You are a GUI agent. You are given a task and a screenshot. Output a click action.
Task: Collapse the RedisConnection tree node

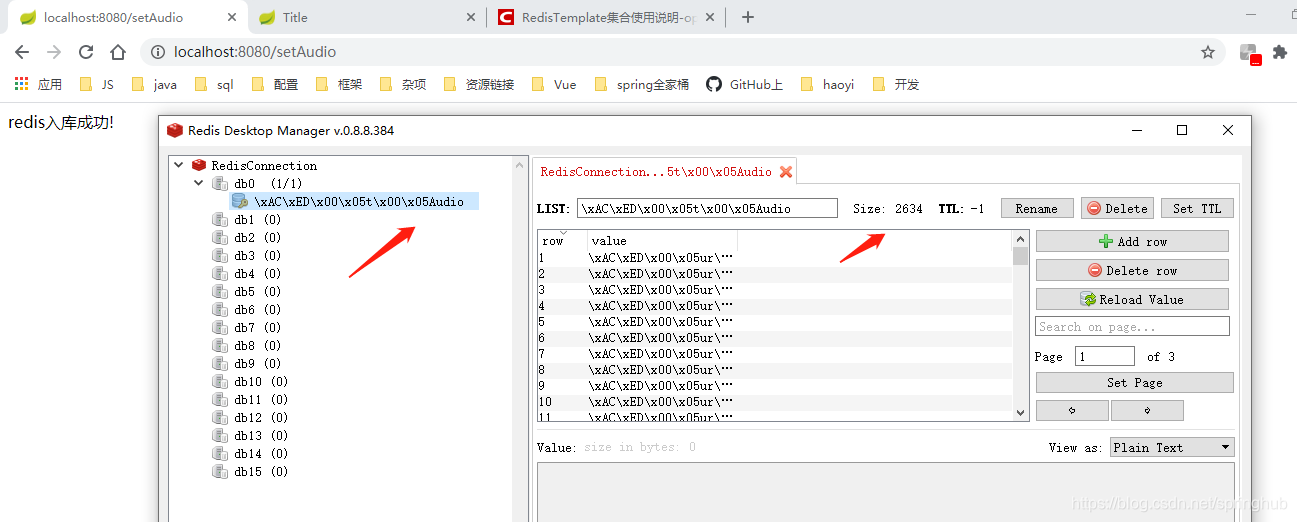(178, 166)
